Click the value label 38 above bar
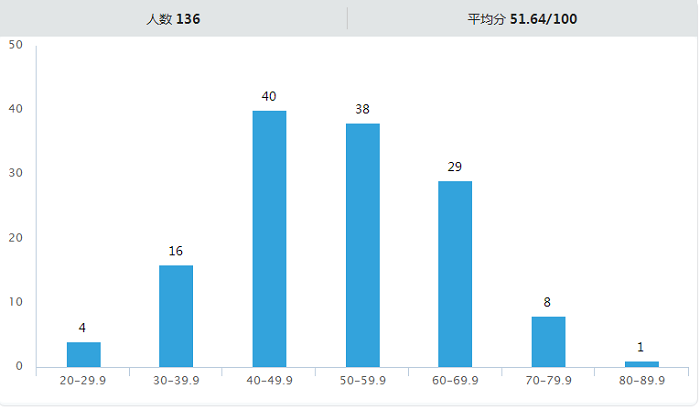The width and height of the screenshot is (700, 410). (x=362, y=109)
